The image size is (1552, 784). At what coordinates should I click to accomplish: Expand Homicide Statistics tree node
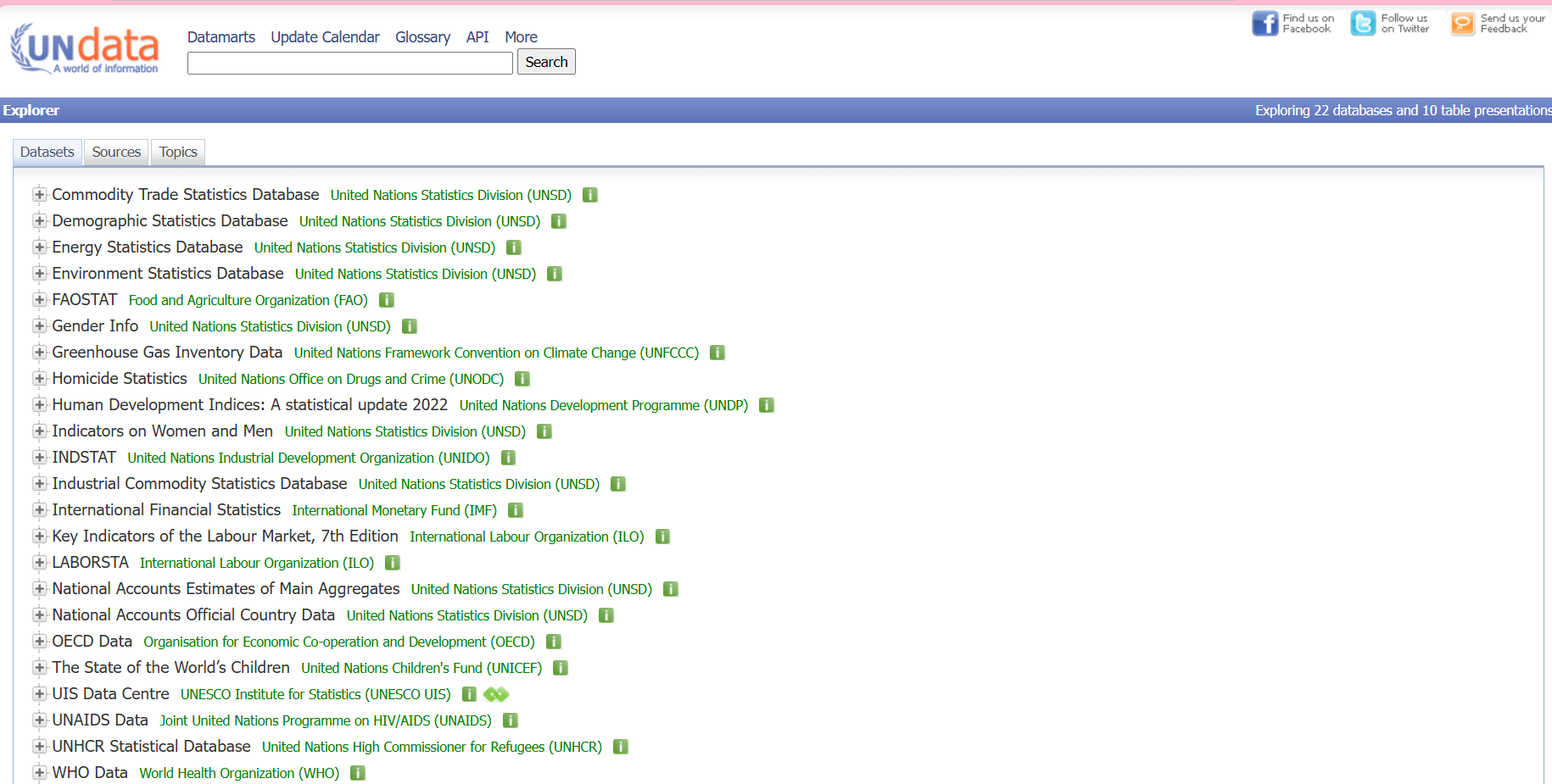(x=39, y=378)
